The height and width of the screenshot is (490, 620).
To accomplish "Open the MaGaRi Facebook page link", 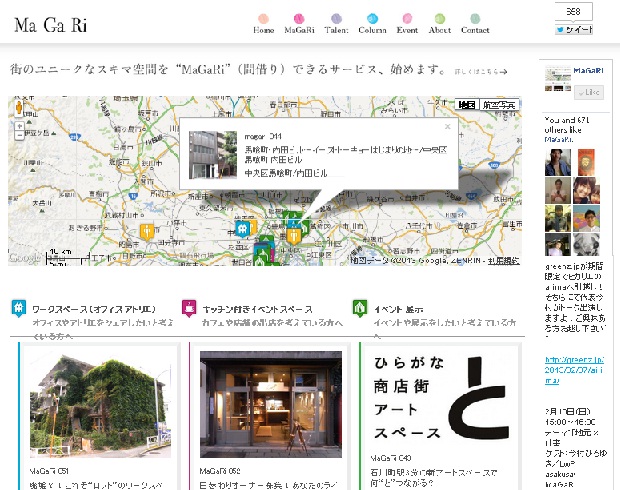I will (x=588, y=70).
